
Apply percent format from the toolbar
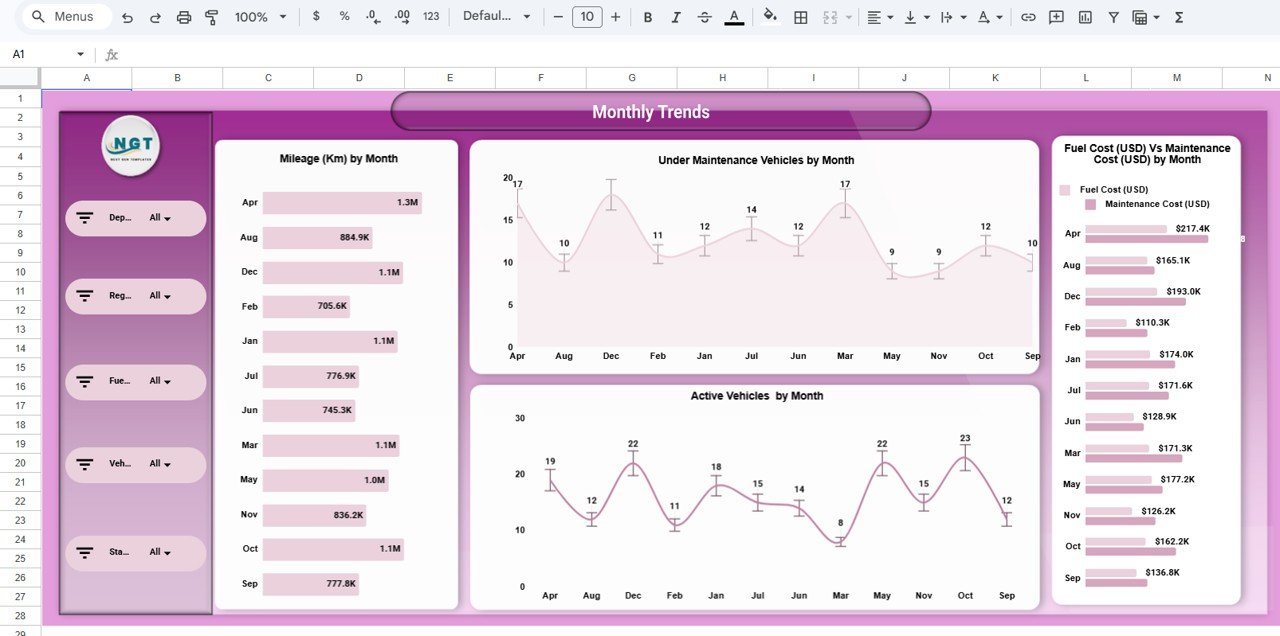pyautogui.click(x=344, y=17)
